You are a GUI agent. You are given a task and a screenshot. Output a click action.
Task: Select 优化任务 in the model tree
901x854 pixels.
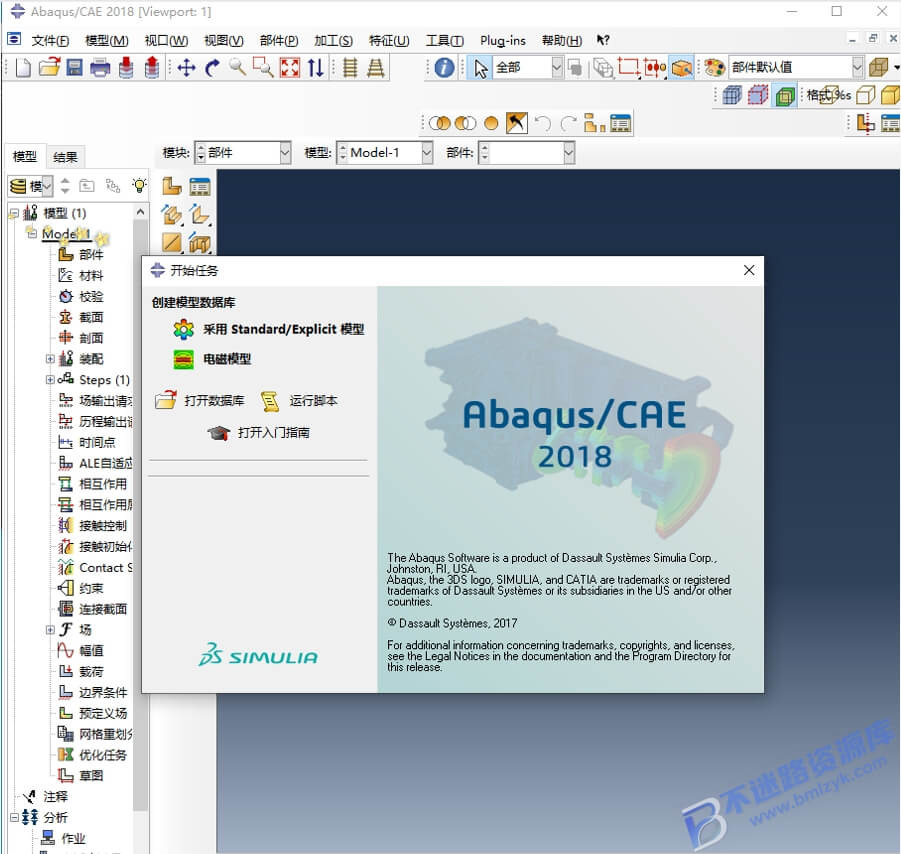[93, 755]
